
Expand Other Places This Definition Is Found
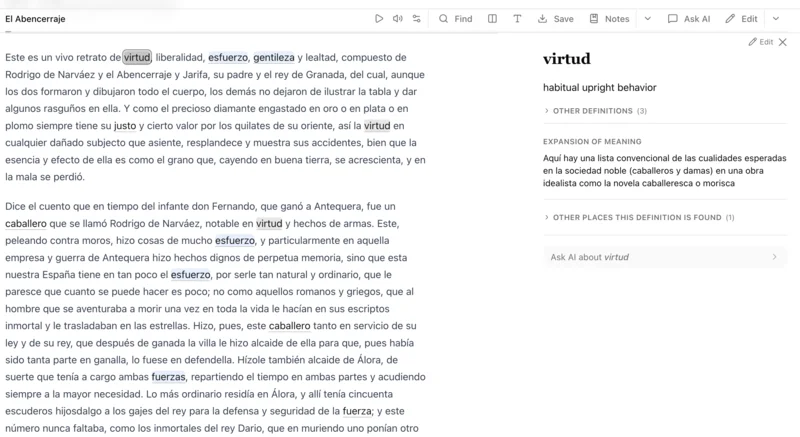639,217
